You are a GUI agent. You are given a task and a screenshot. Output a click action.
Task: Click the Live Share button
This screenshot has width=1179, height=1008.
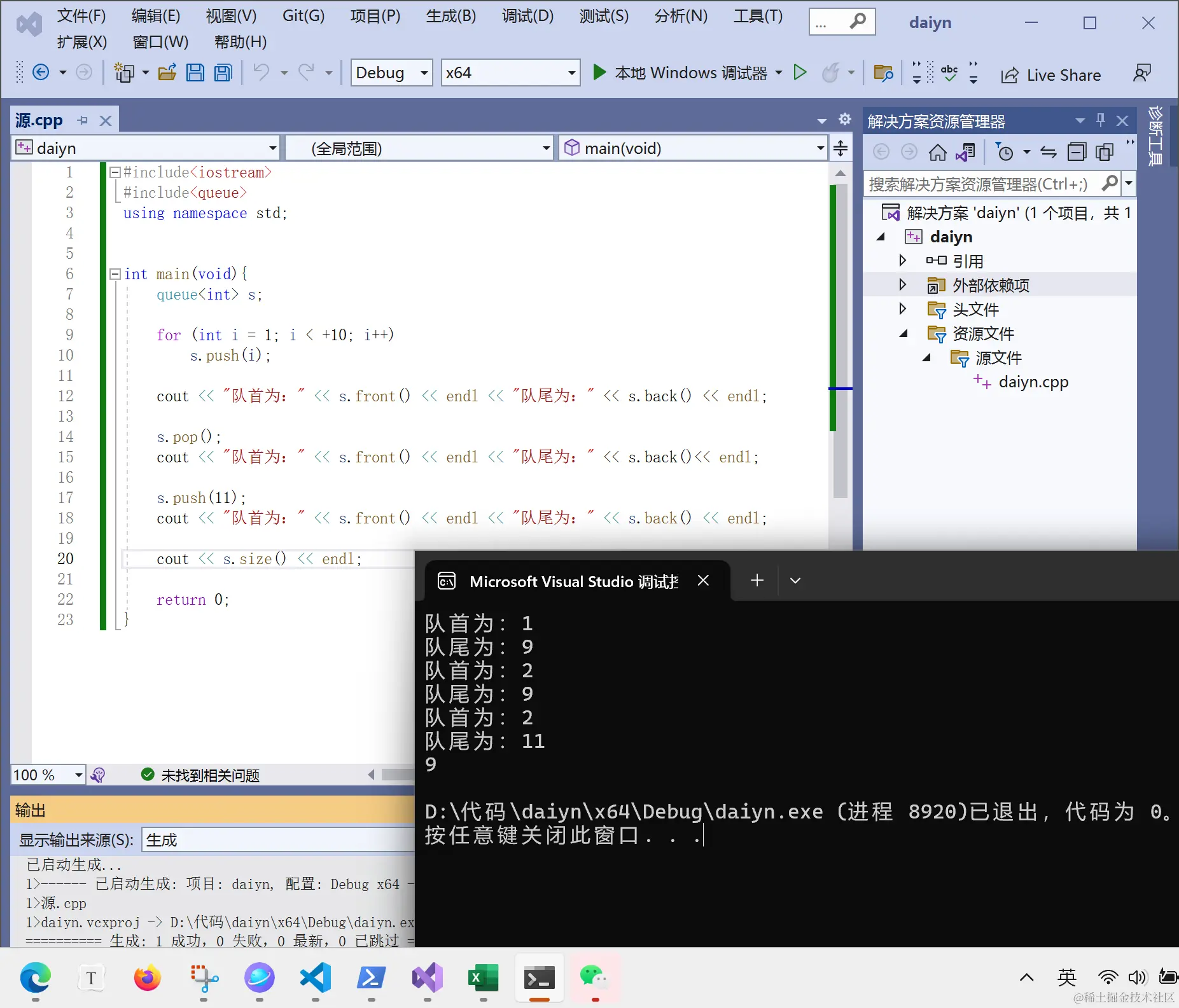1050,75
